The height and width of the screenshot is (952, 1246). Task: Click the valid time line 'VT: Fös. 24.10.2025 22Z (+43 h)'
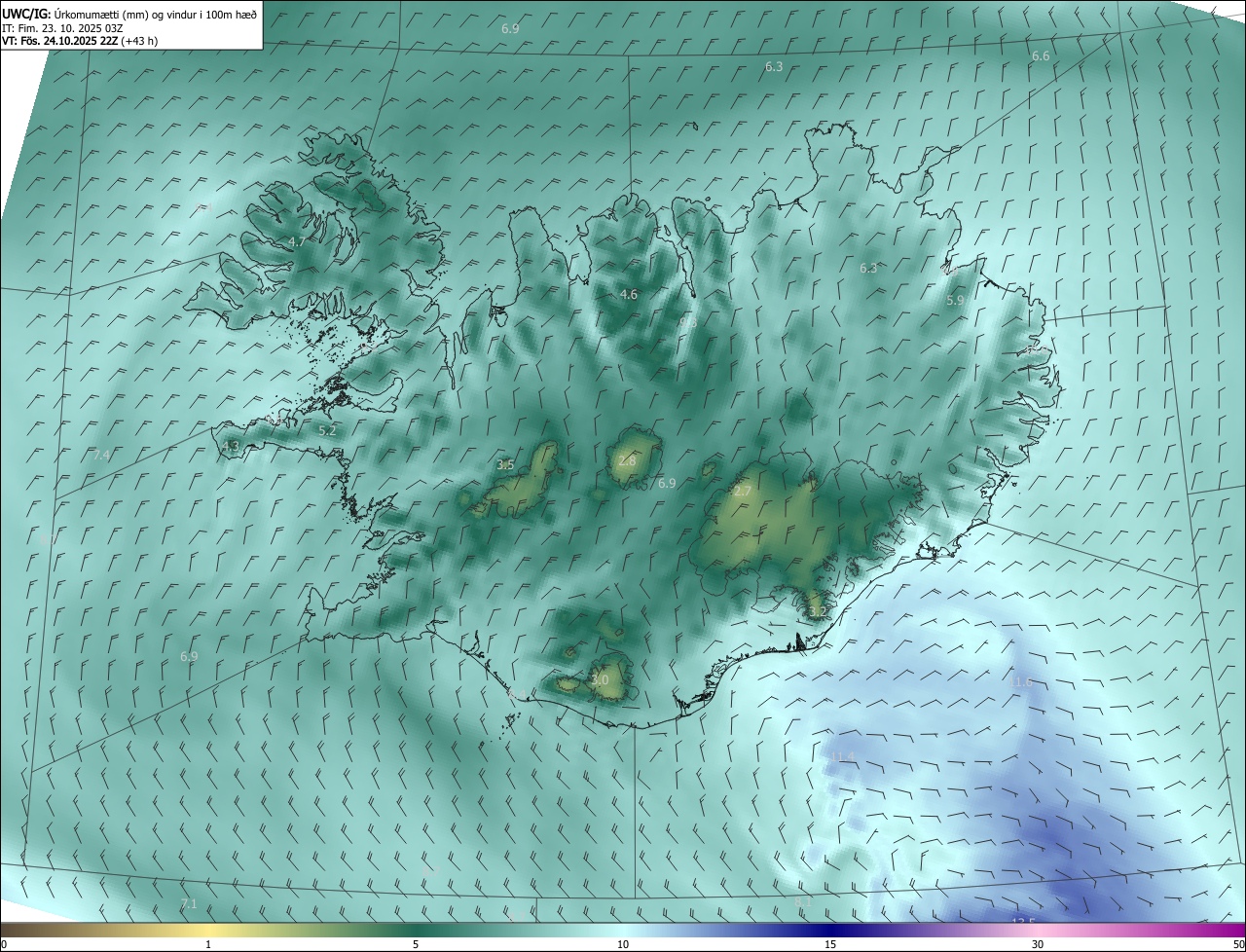click(x=80, y=41)
